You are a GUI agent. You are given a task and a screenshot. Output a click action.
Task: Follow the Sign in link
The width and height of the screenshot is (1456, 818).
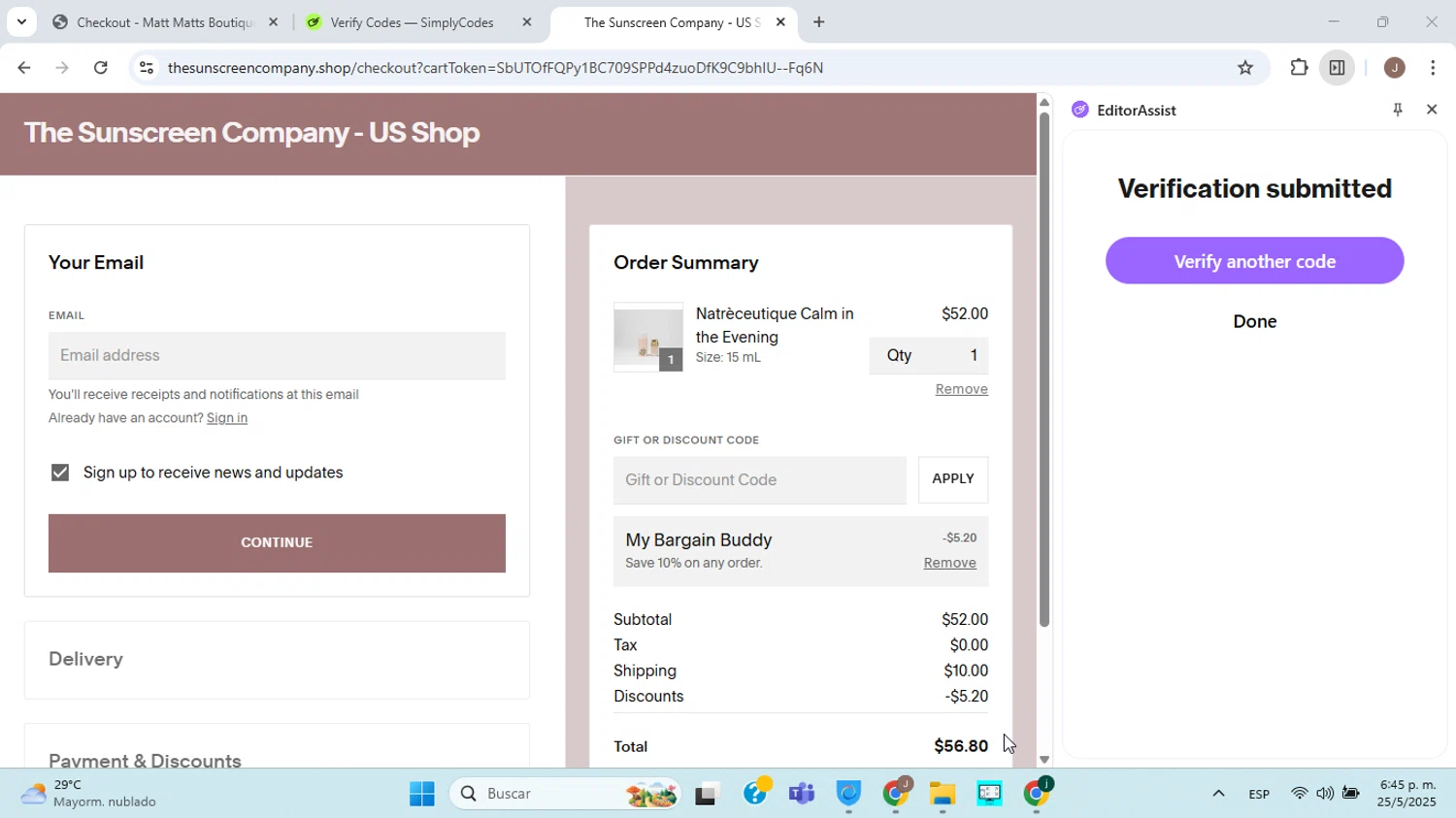click(227, 418)
